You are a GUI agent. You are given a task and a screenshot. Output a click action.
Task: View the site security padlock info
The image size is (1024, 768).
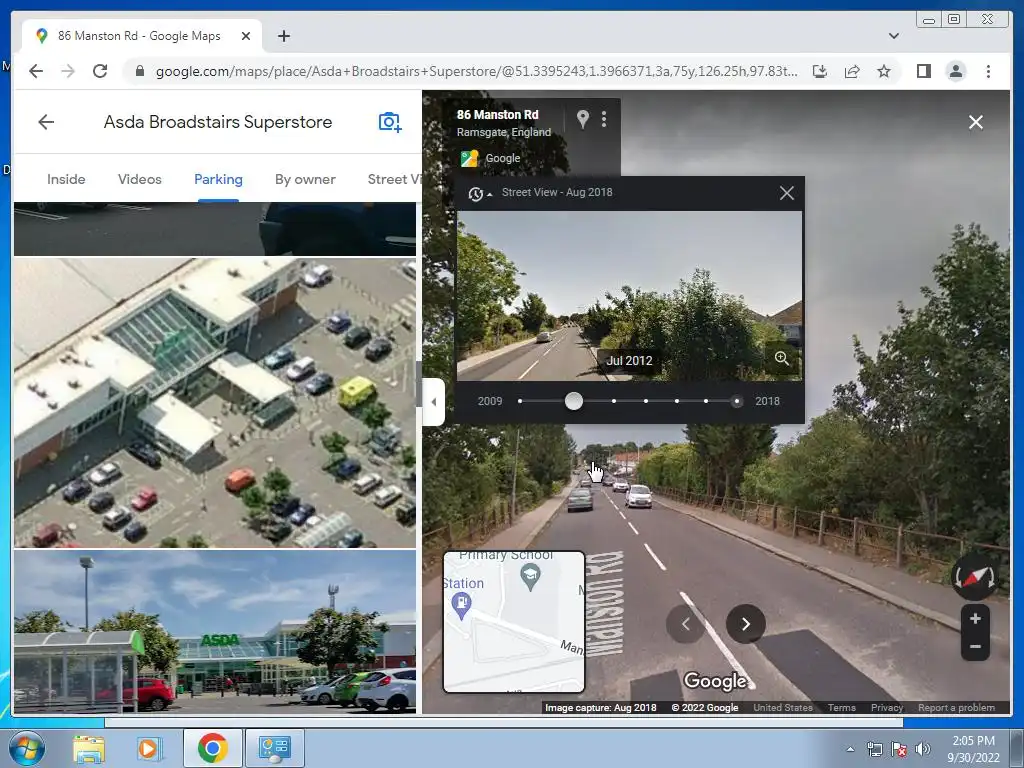point(139,71)
